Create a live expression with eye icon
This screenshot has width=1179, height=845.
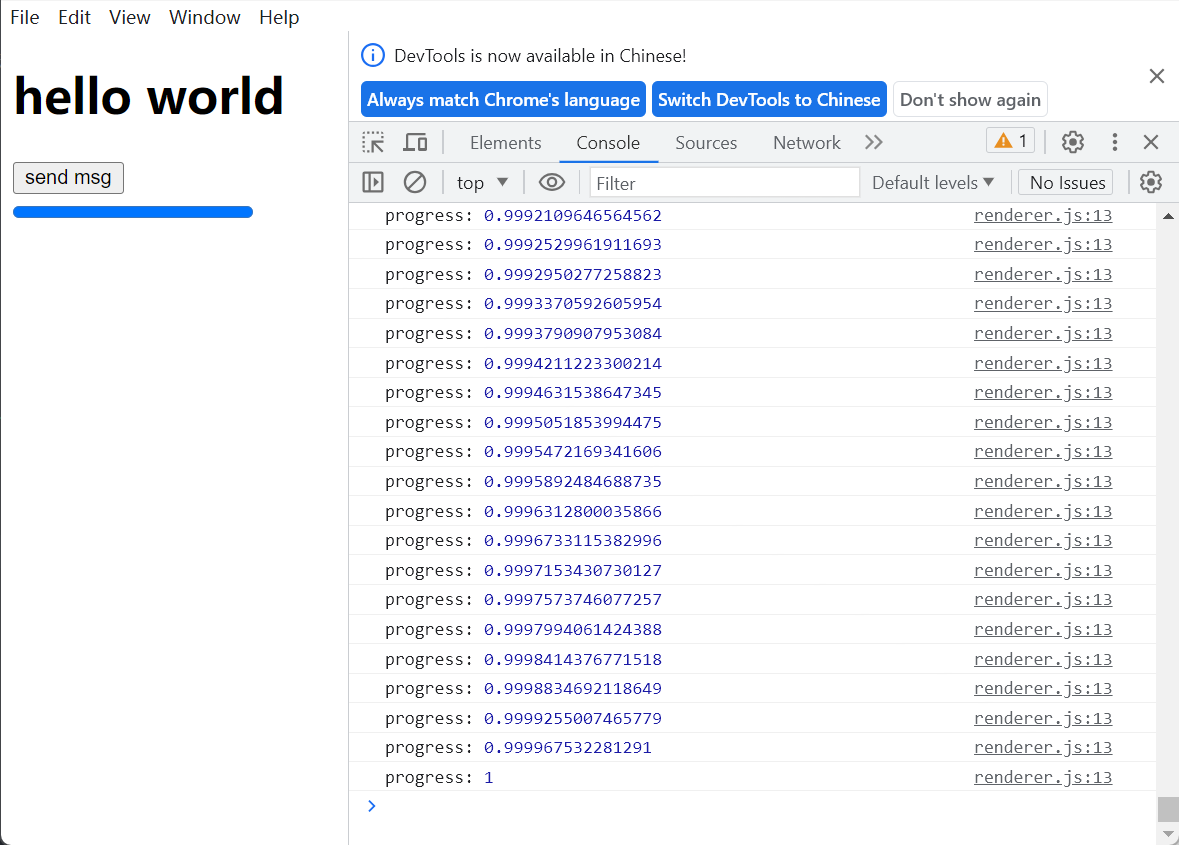[x=551, y=182]
